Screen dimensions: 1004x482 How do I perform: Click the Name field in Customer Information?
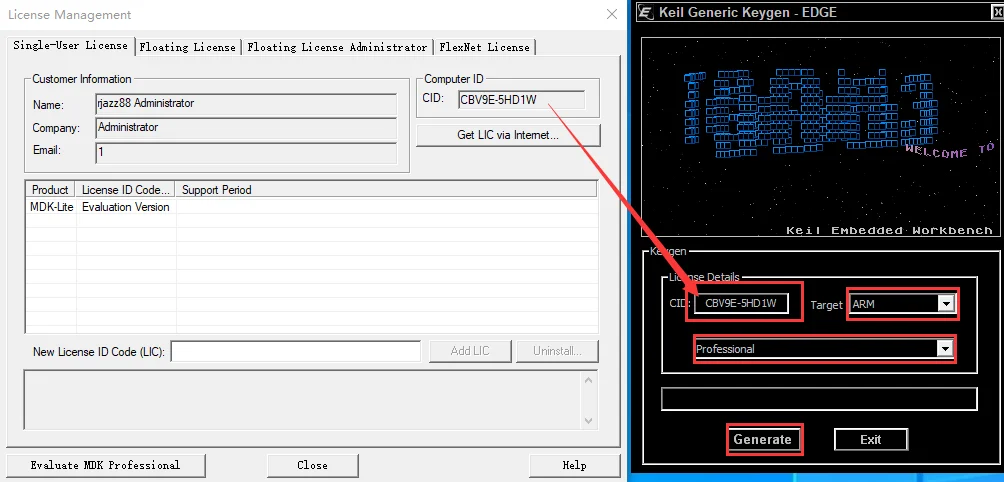click(246, 104)
